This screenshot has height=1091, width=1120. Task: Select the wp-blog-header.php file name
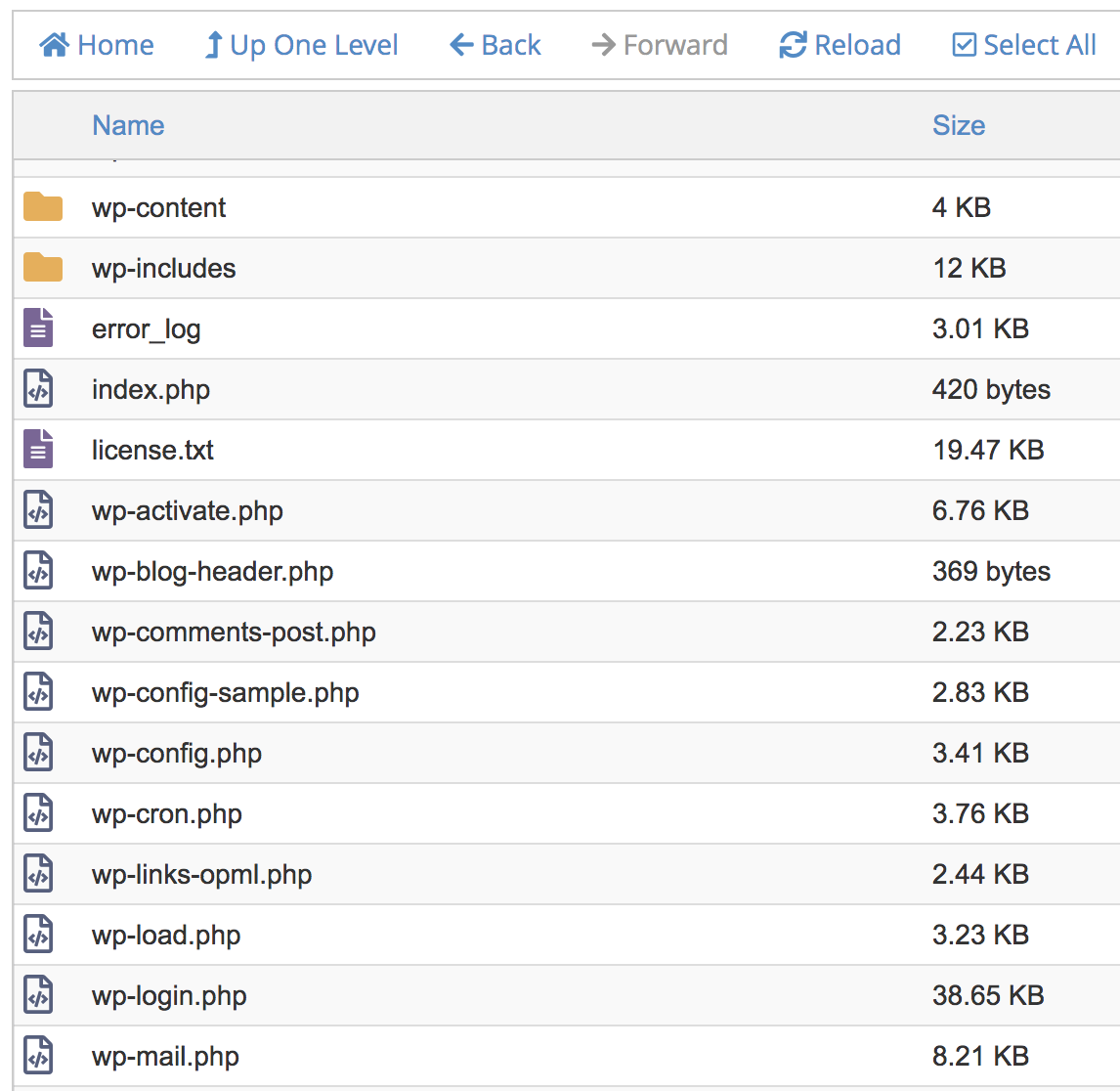(213, 572)
